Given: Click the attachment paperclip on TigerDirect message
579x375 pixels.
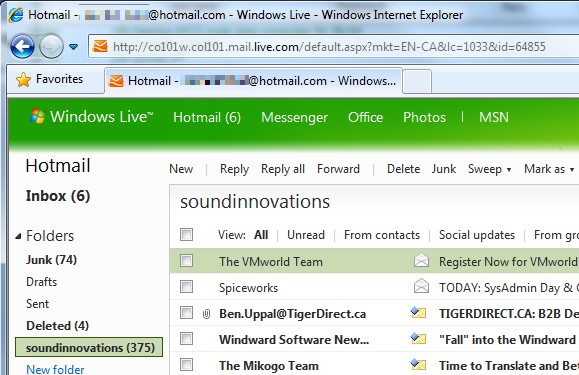Looking at the screenshot, I should [x=206, y=314].
